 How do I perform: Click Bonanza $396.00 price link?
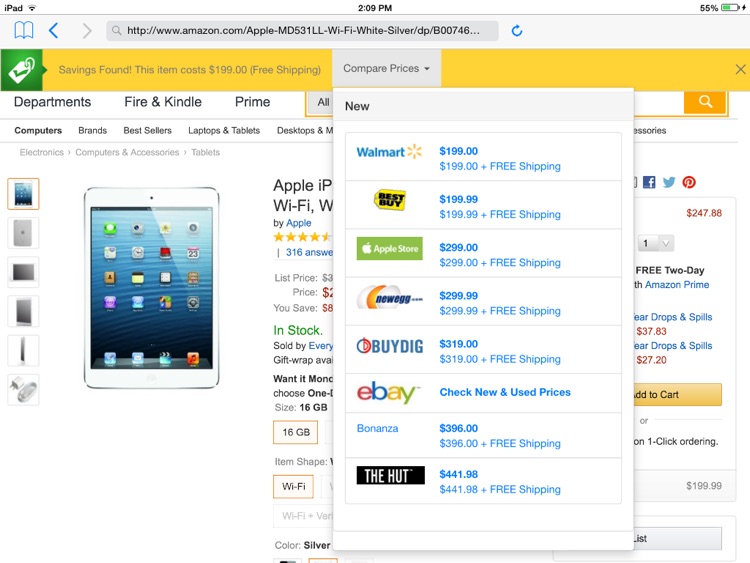(458, 429)
